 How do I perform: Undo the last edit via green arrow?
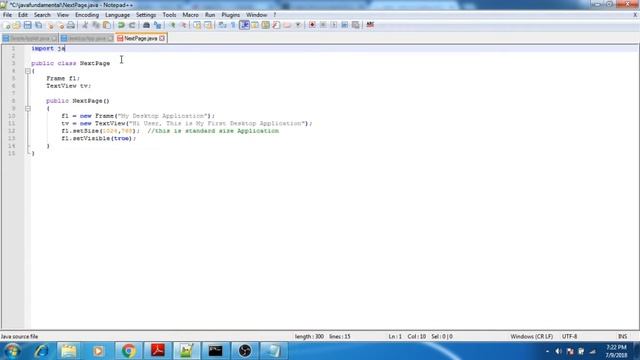(x=121, y=25)
